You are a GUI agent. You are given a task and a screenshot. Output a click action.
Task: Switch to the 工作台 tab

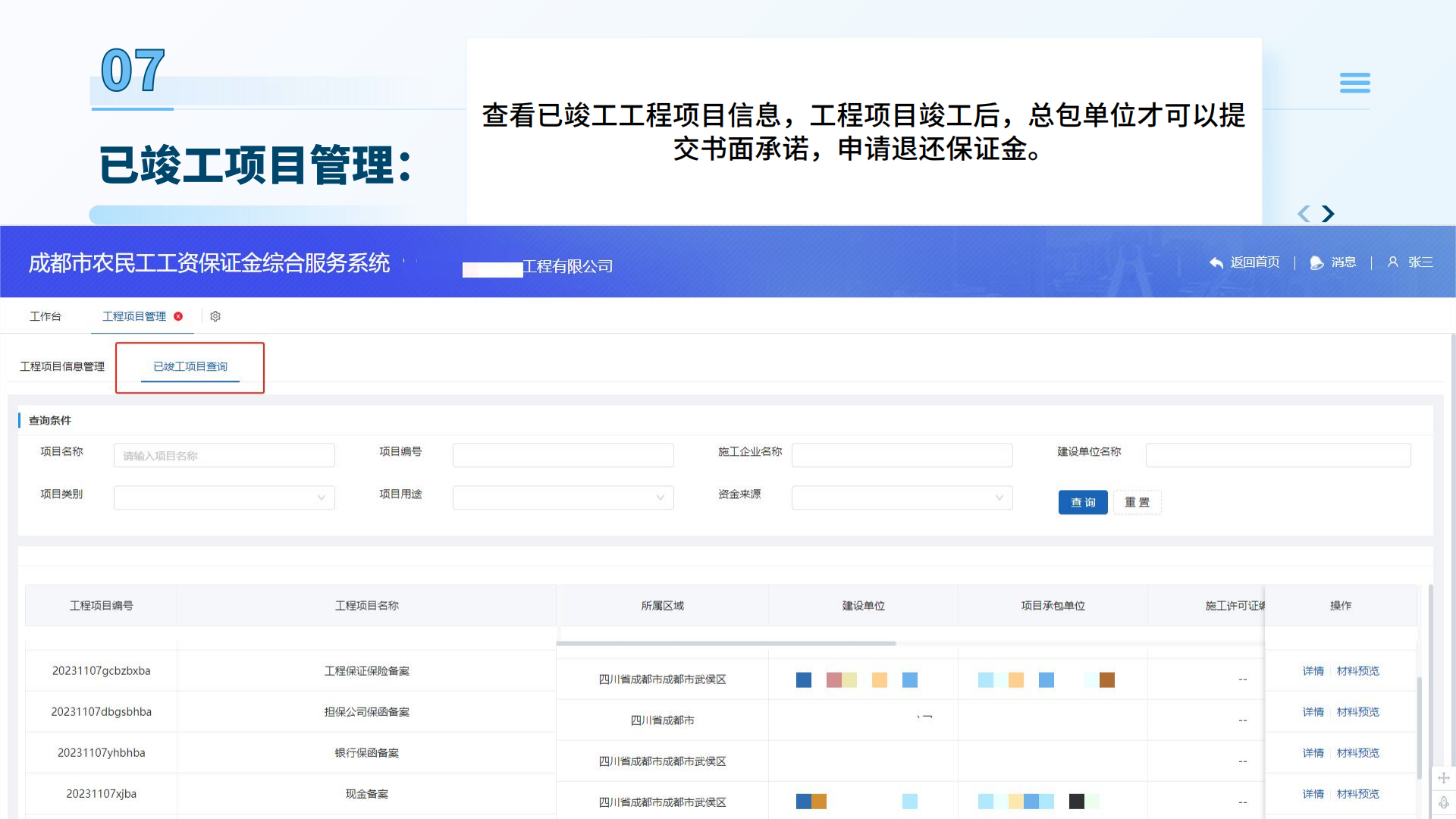45,316
